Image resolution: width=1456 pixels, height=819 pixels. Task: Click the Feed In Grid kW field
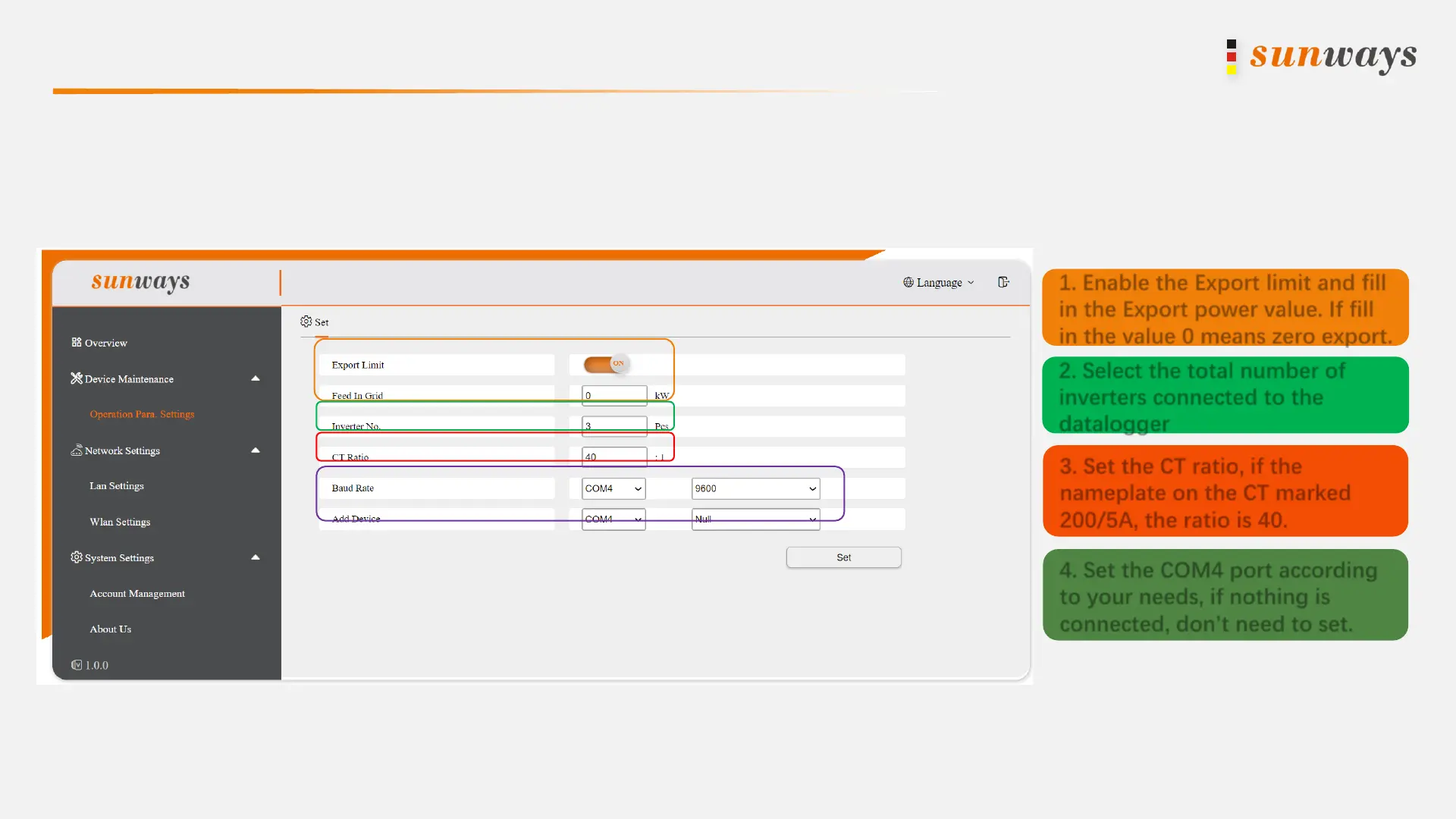pos(613,395)
